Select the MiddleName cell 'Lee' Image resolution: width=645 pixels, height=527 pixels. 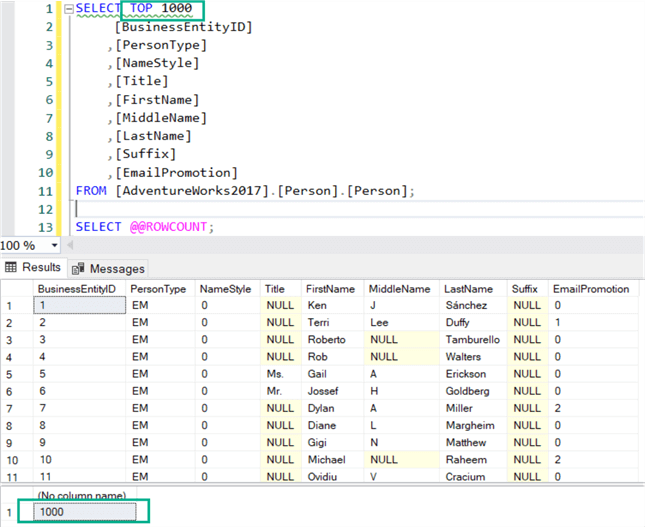click(x=401, y=323)
